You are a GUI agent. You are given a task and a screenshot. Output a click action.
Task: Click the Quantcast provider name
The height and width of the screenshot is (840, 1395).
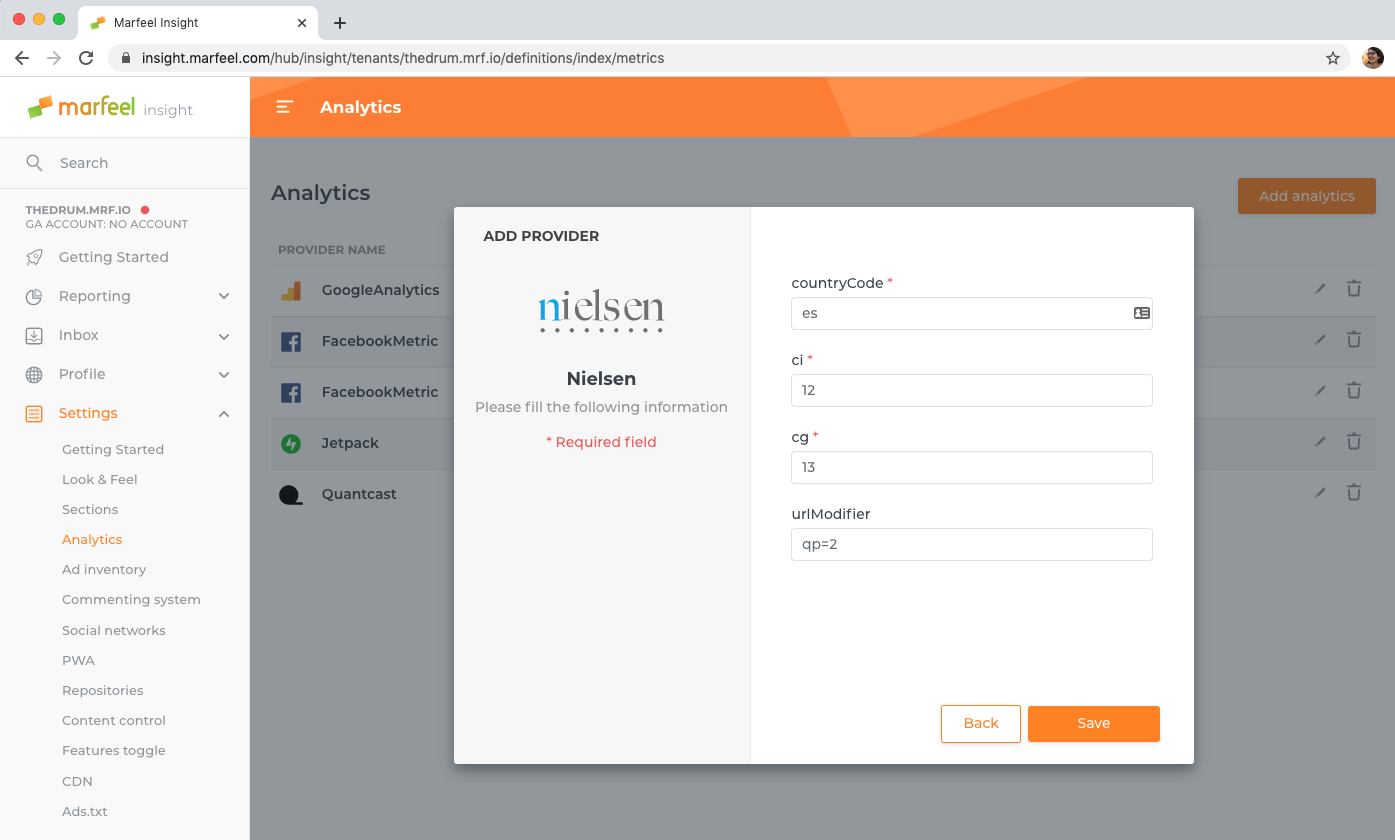359,494
